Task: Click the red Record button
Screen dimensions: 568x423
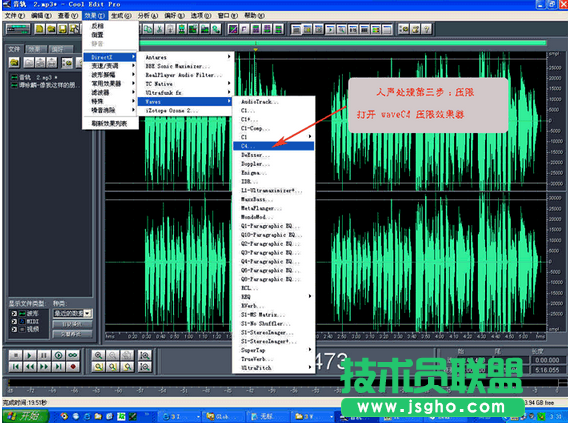Action: coord(73,367)
